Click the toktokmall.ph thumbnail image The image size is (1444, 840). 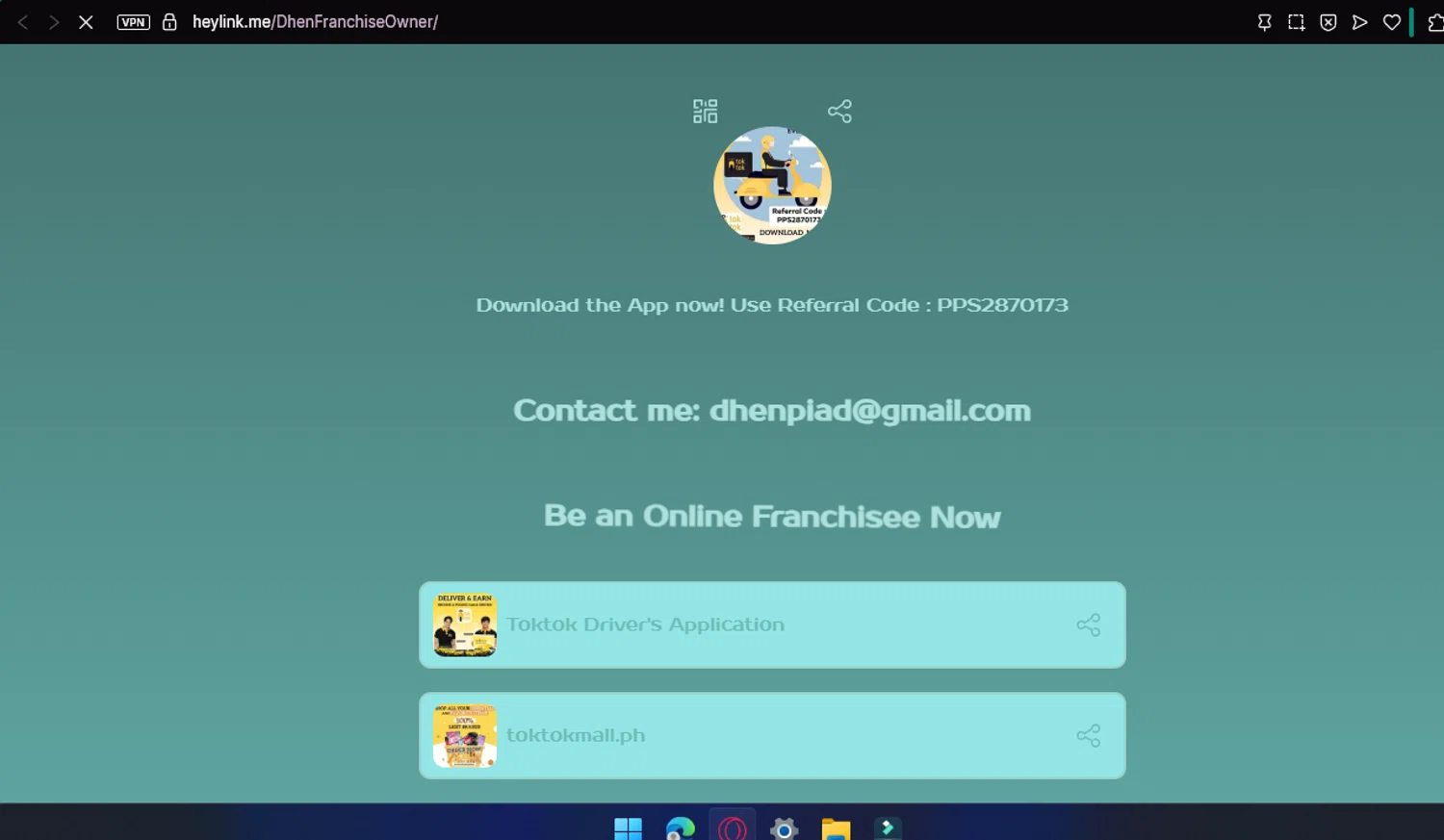(465, 735)
